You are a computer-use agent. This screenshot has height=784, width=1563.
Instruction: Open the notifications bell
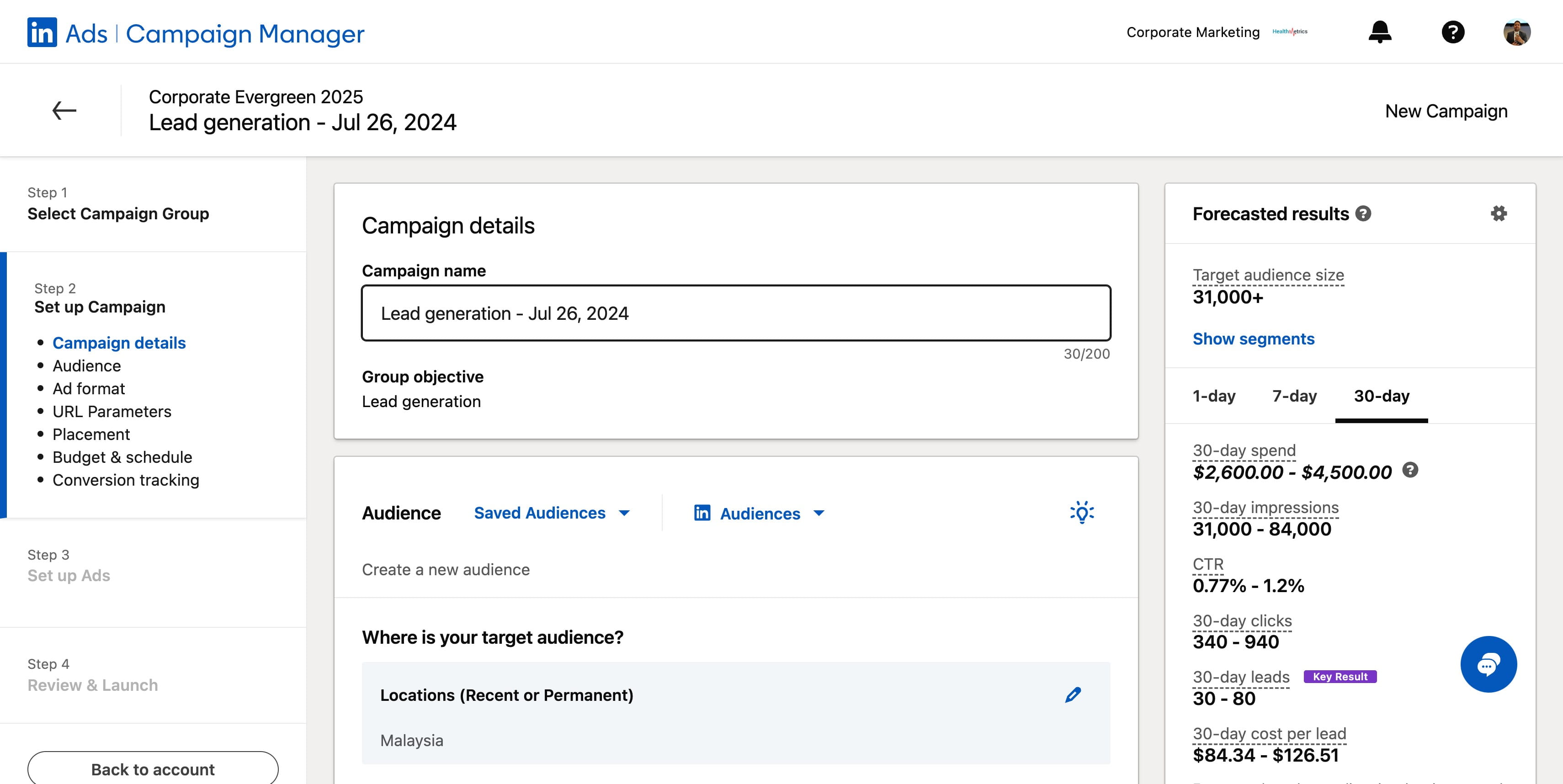tap(1380, 32)
